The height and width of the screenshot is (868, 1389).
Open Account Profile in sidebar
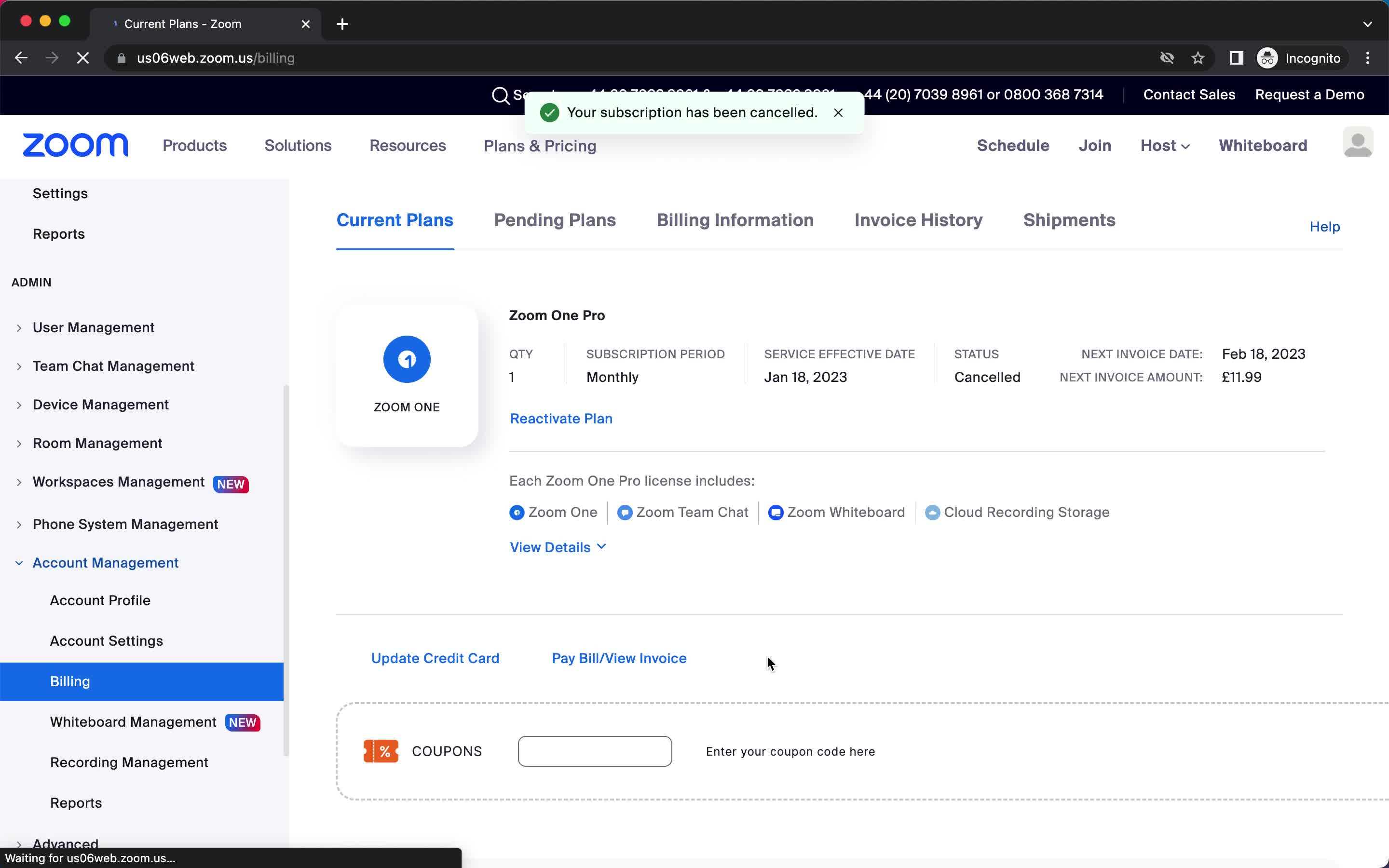(100, 600)
